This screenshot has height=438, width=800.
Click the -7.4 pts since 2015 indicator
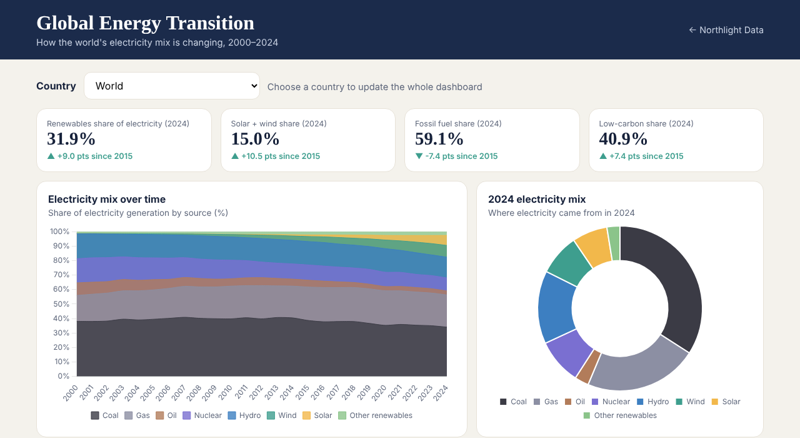456,156
